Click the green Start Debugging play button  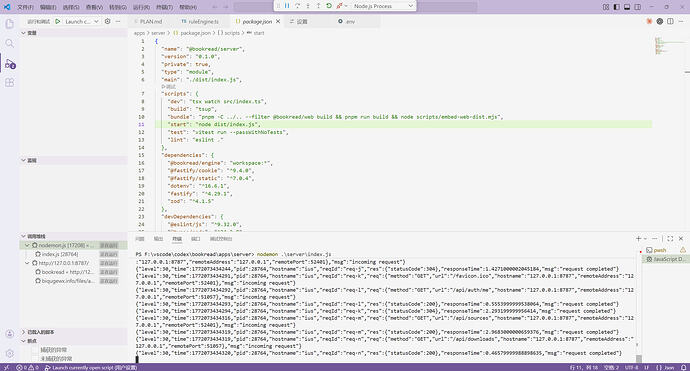click(58, 21)
